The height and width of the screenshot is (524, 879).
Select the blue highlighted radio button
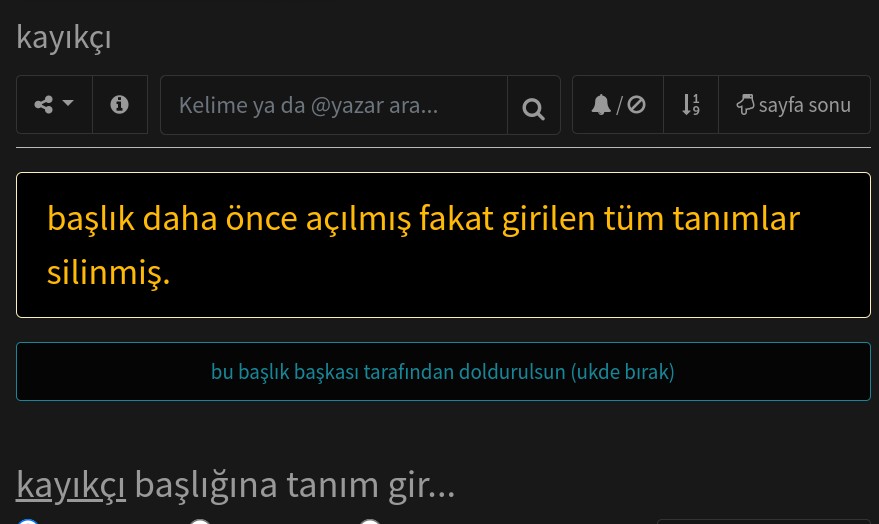click(28, 522)
